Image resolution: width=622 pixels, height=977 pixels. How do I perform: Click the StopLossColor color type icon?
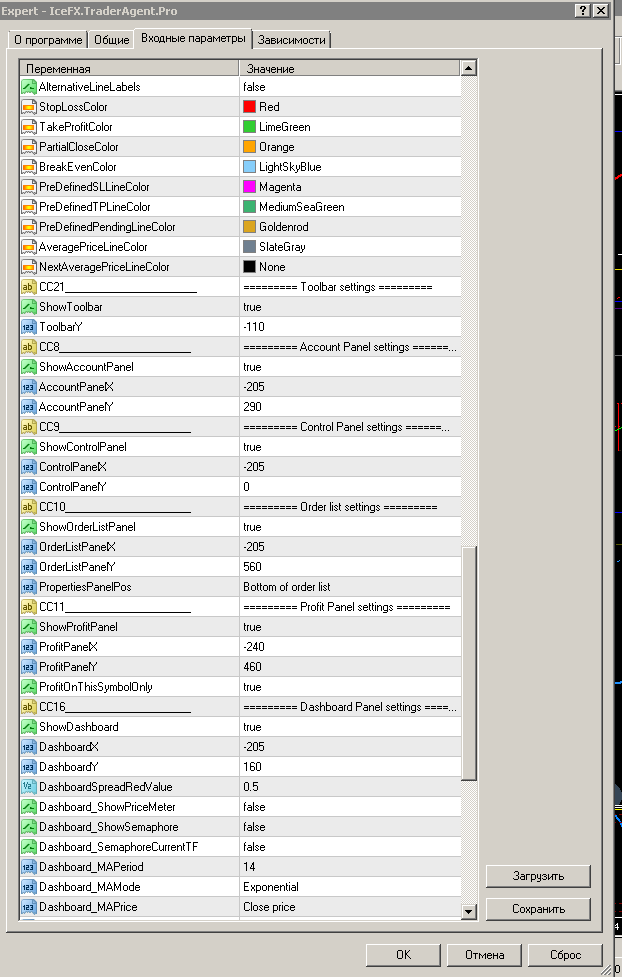[x=29, y=107]
